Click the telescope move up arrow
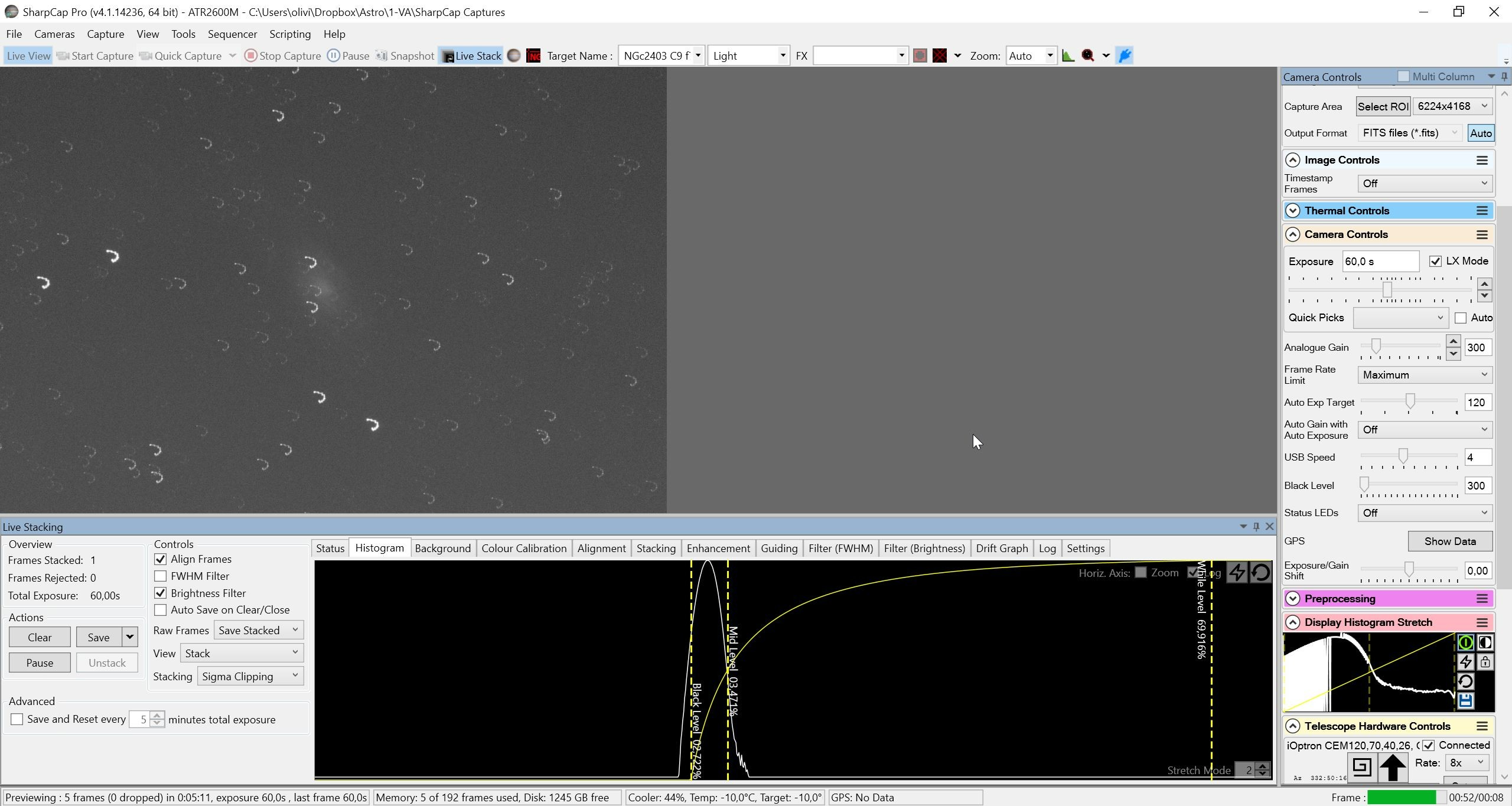 (1393, 767)
